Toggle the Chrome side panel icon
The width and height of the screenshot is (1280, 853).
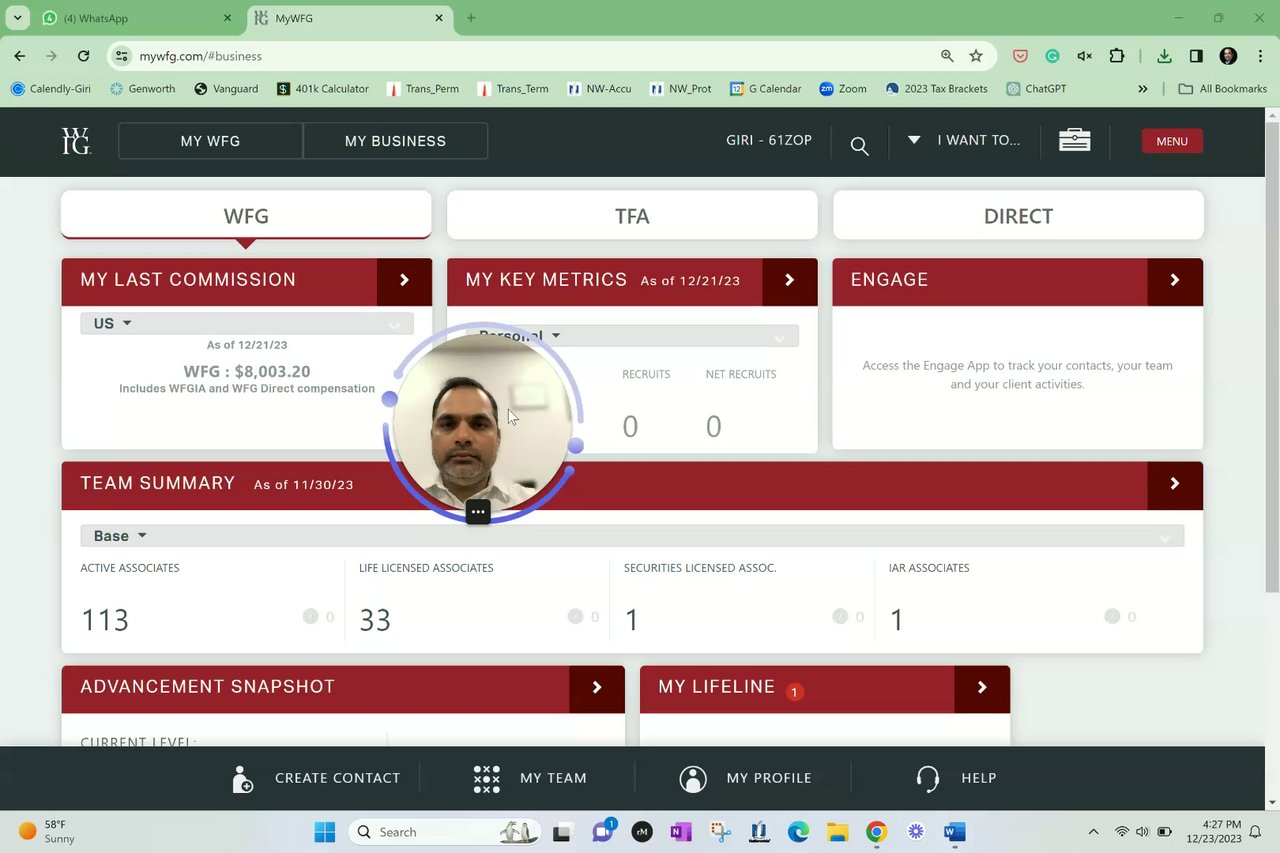coord(1196,56)
